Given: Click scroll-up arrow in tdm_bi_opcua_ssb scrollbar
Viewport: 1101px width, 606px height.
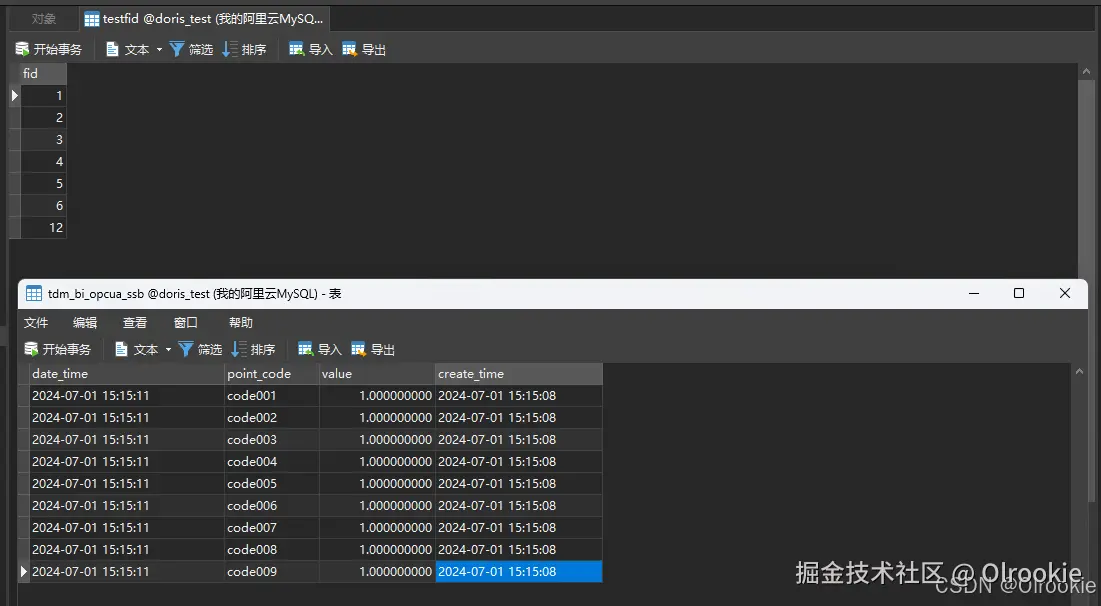Looking at the screenshot, I should pos(1079,371).
